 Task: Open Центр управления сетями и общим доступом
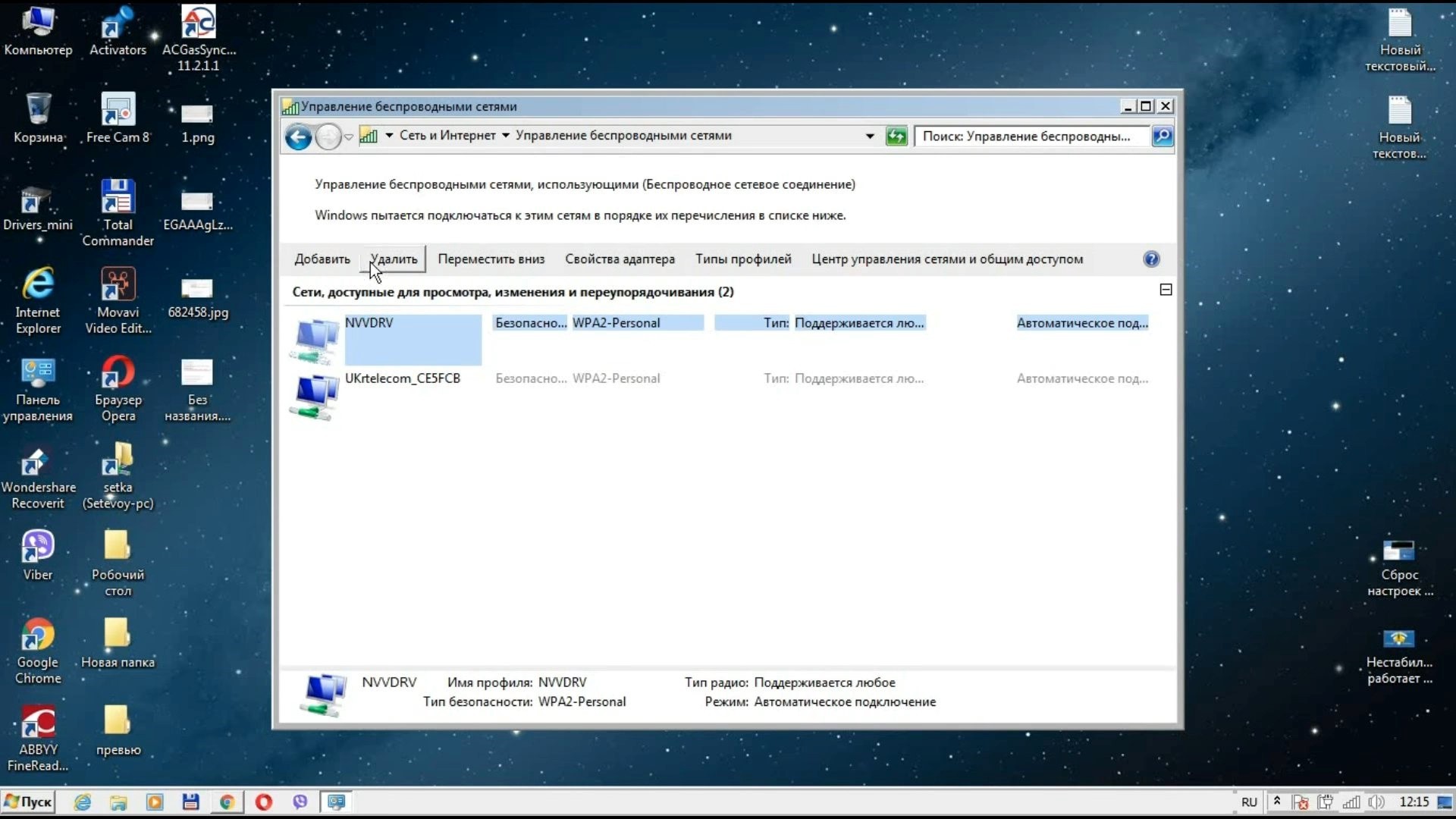[947, 259]
